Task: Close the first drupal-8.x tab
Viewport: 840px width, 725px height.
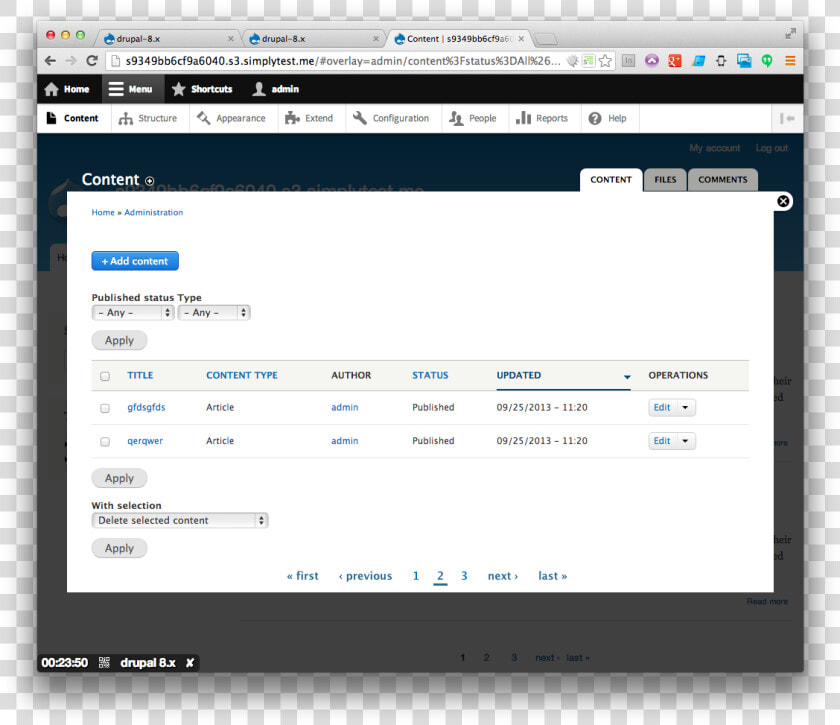Action: [x=230, y=39]
